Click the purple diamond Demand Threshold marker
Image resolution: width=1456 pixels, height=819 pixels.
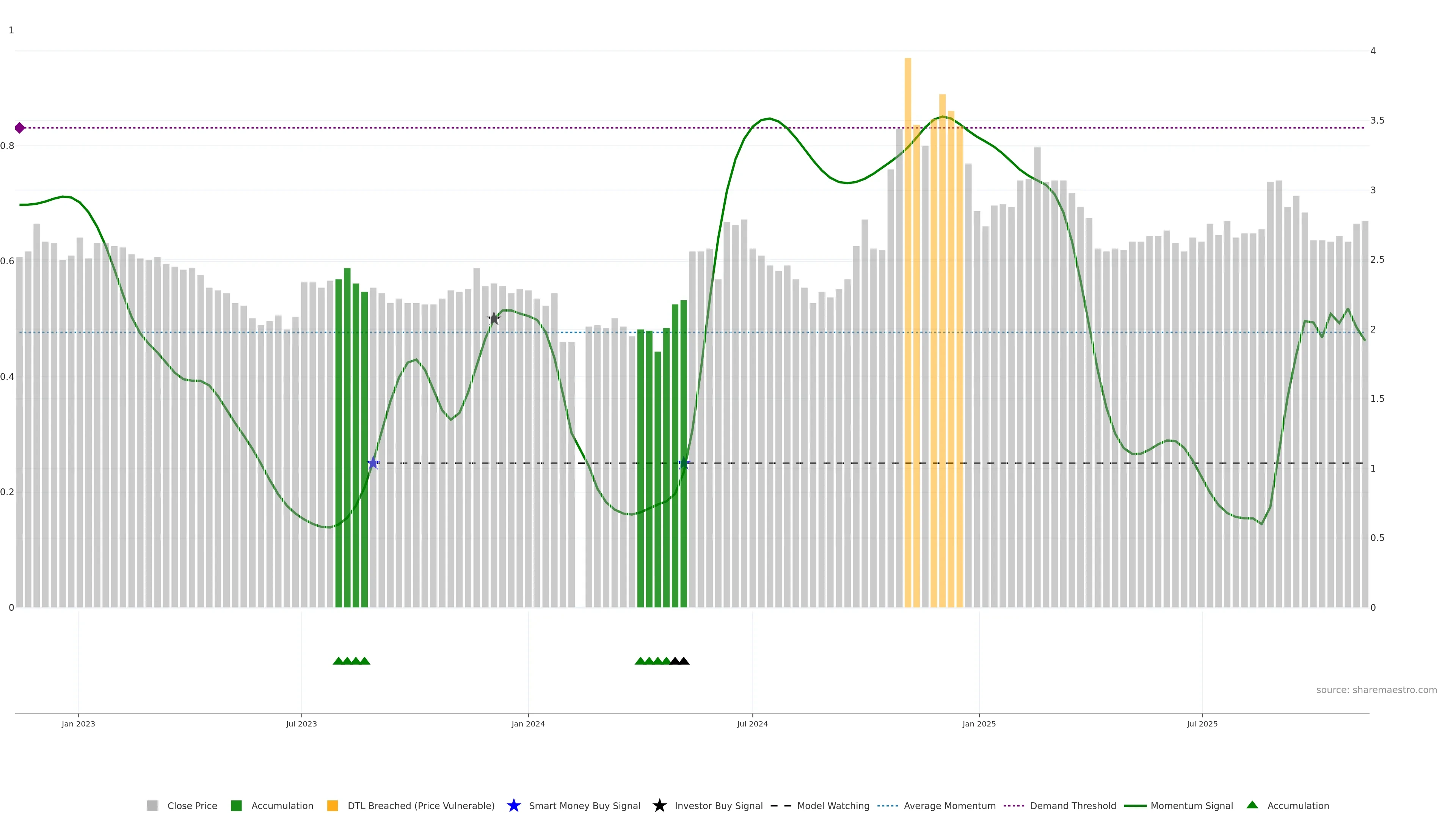click(x=20, y=128)
